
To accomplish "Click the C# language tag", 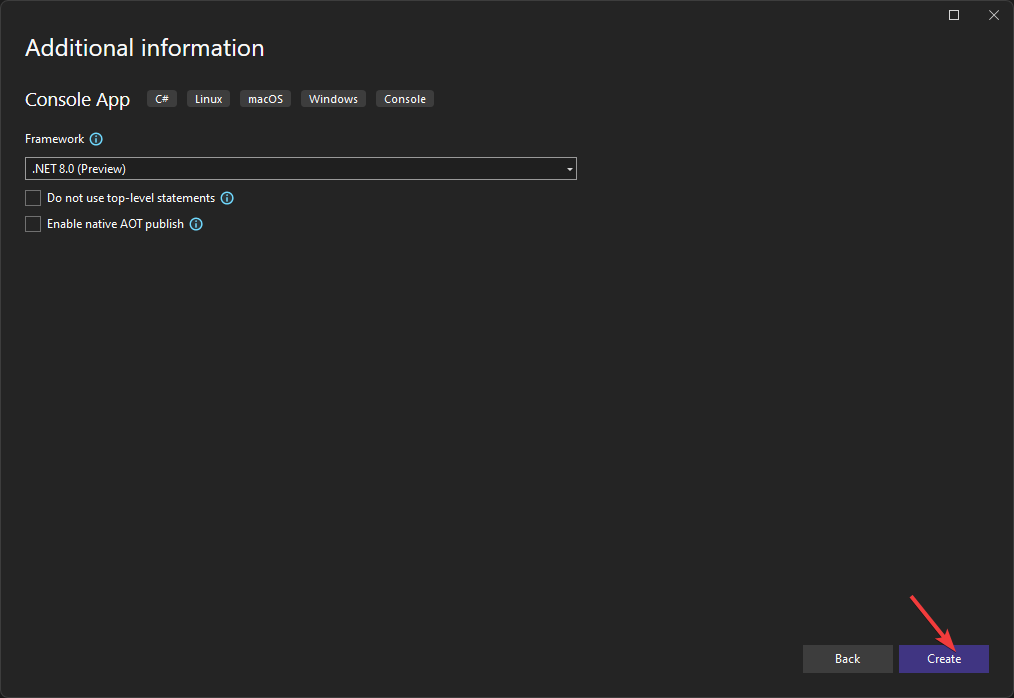I will pyautogui.click(x=161, y=98).
